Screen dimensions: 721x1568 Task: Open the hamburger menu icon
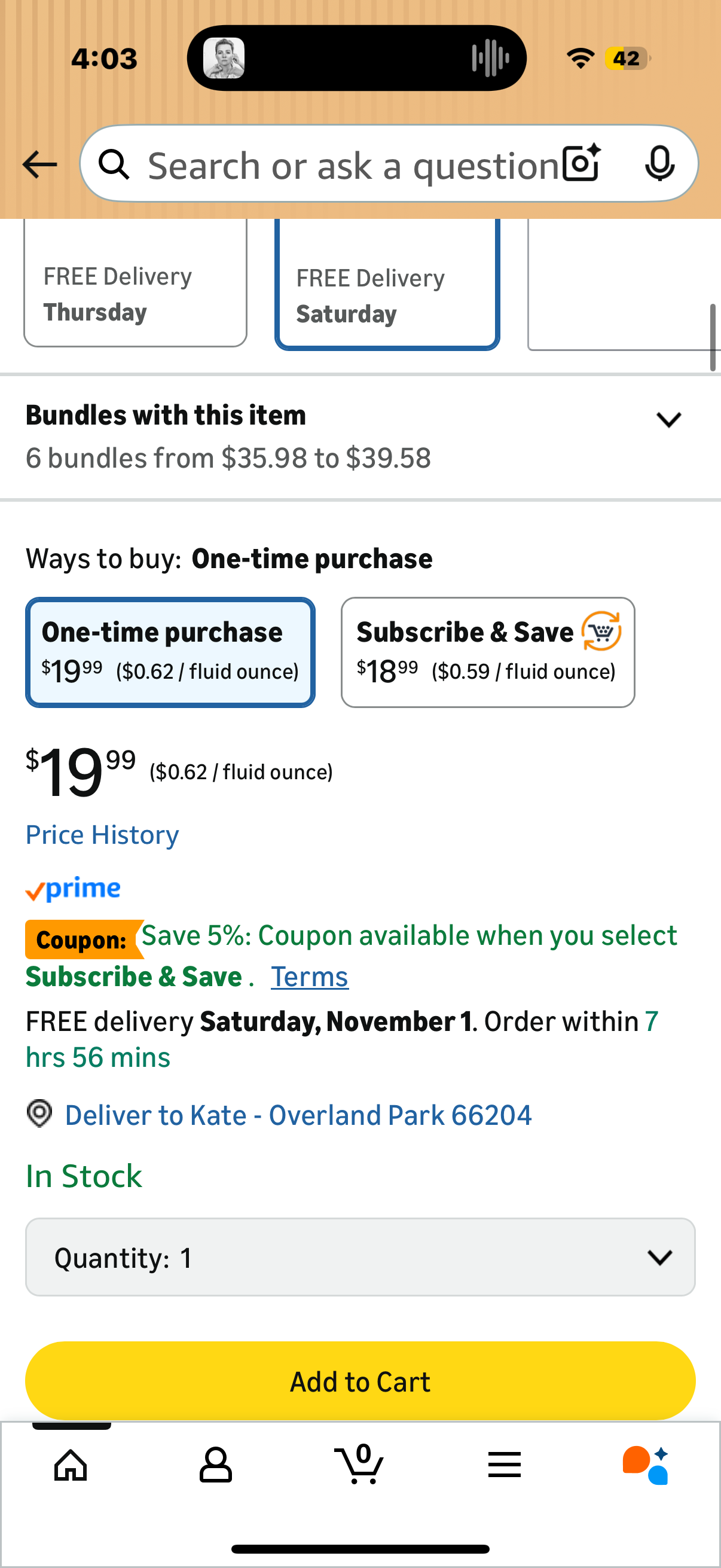[x=505, y=1465]
